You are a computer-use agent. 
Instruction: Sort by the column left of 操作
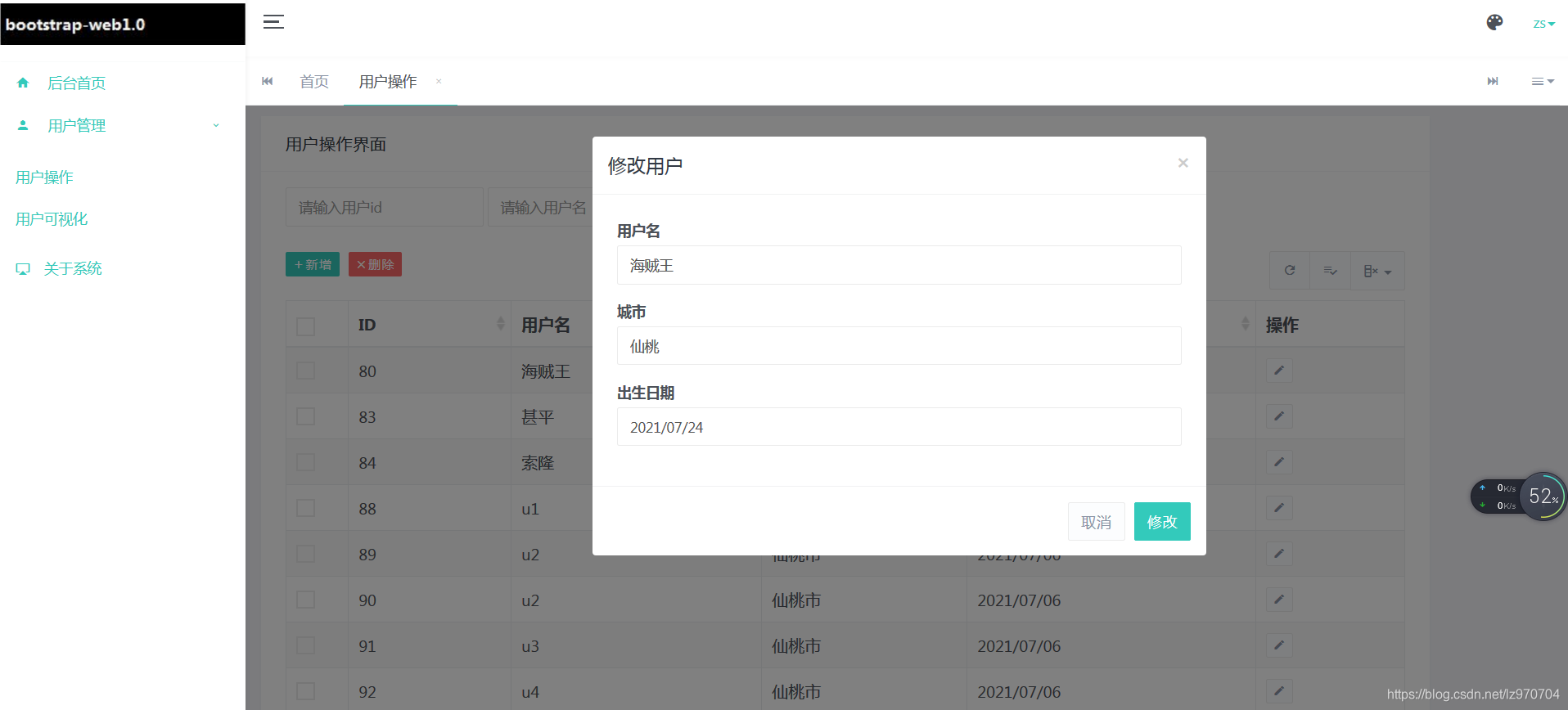[1245, 324]
